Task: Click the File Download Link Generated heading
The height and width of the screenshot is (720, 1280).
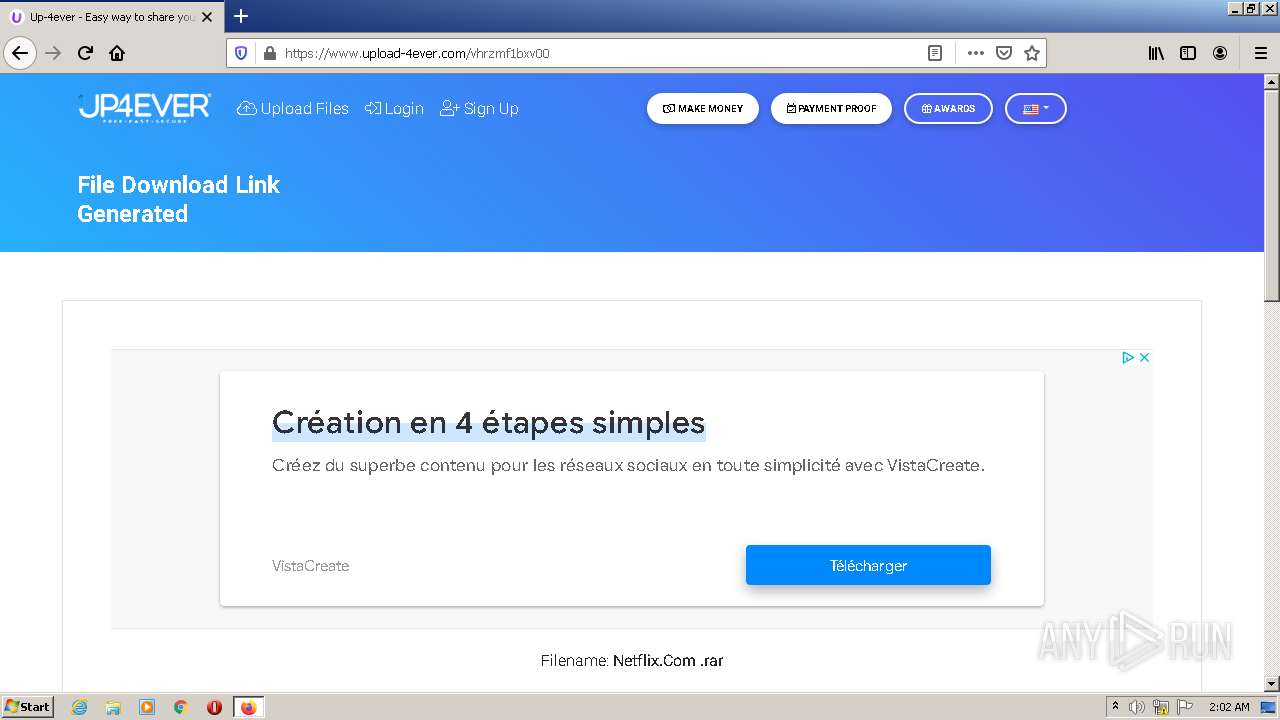Action: coord(178,199)
